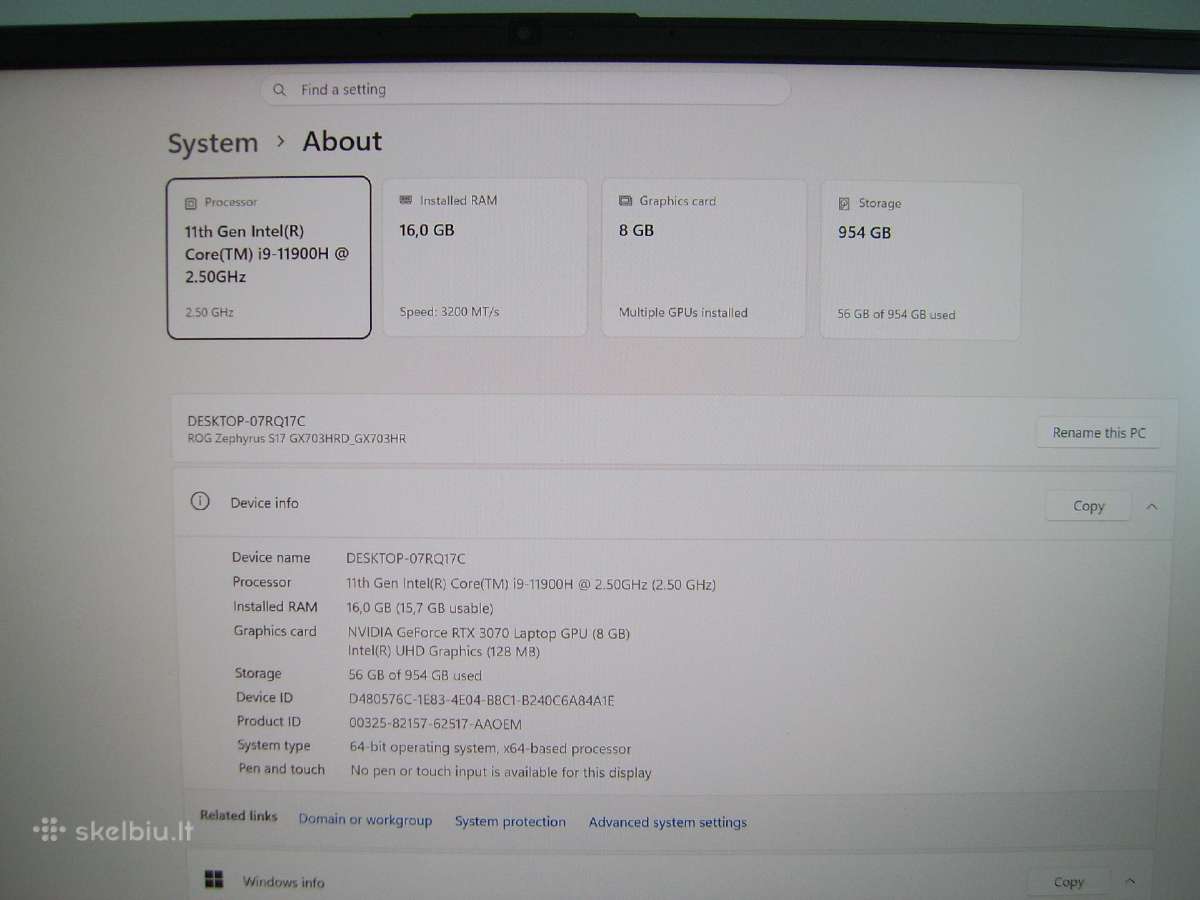Click the Device info section header text
Image resolution: width=1200 pixels, height=900 pixels.
tap(264, 503)
